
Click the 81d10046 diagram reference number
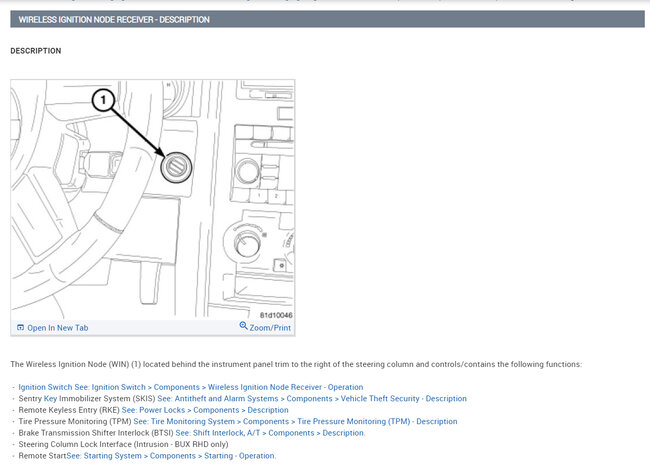(276, 315)
